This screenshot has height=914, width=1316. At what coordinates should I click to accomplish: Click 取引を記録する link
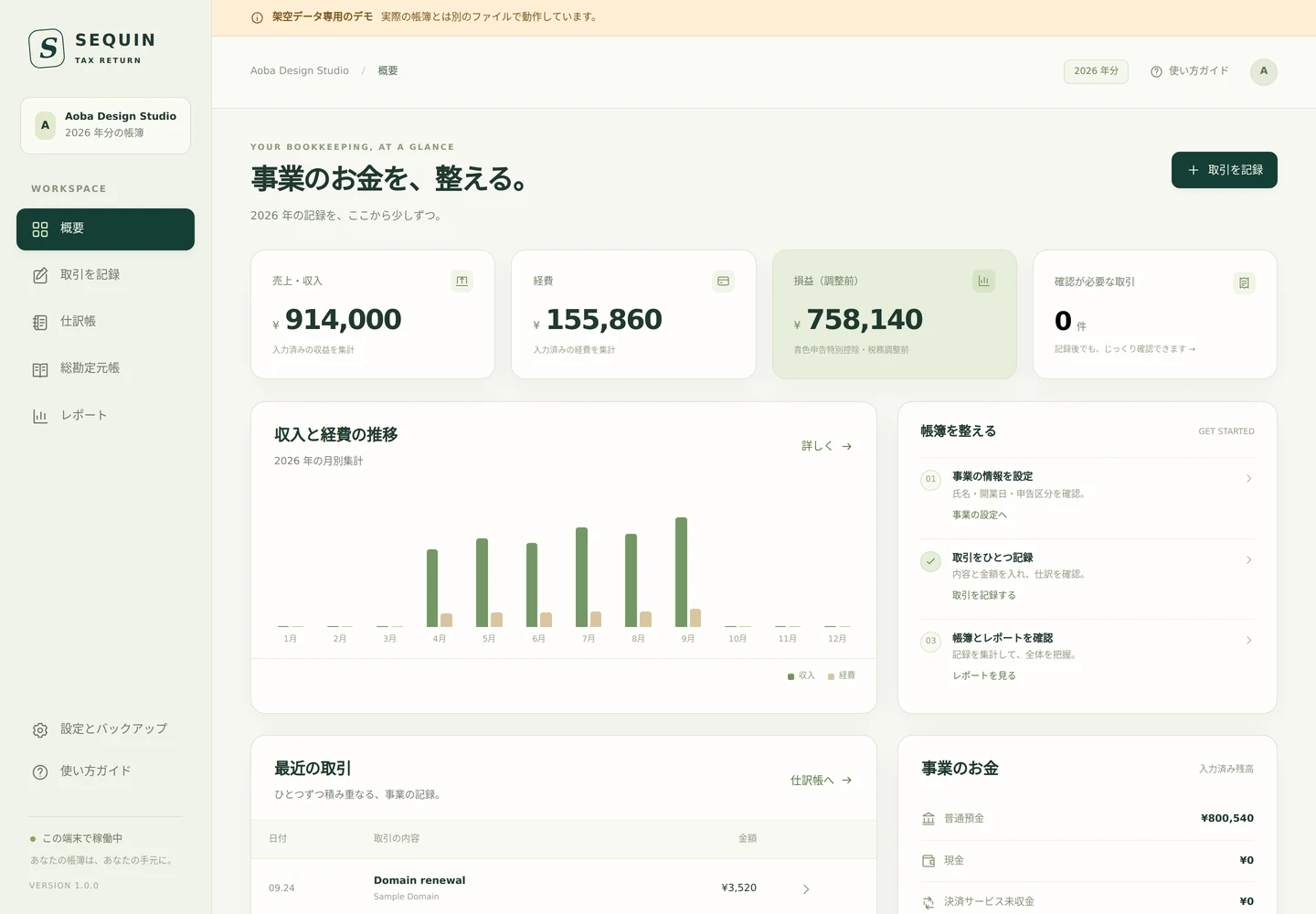tap(984, 596)
